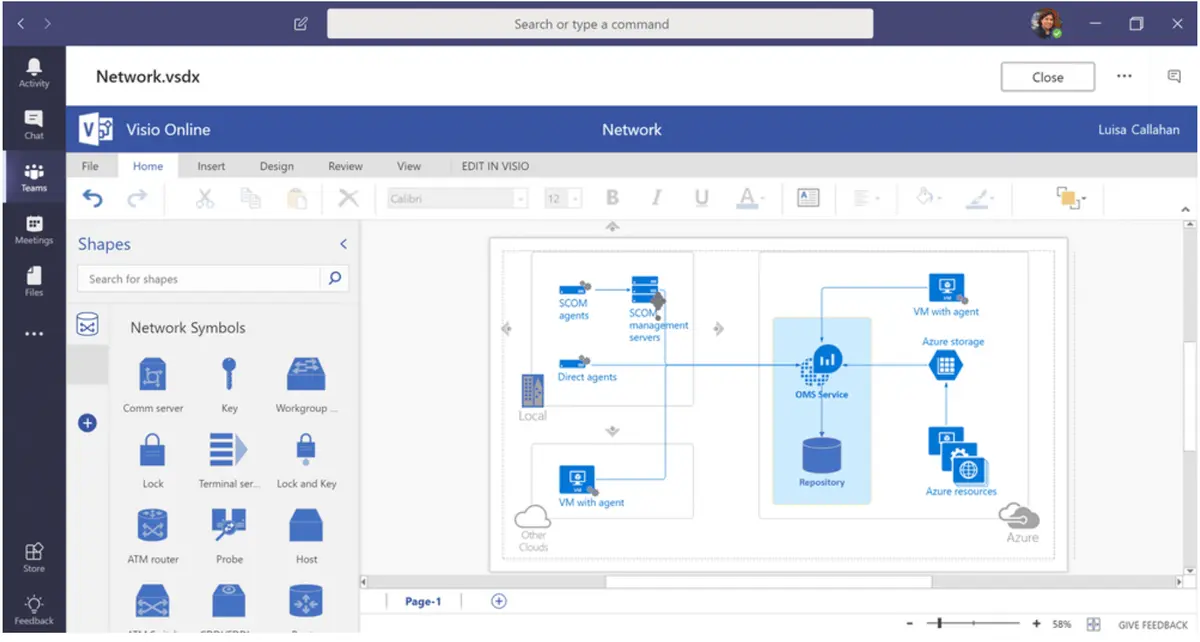1200x642 pixels.
Task: Collapse the Shapes panel
Action: tap(343, 244)
